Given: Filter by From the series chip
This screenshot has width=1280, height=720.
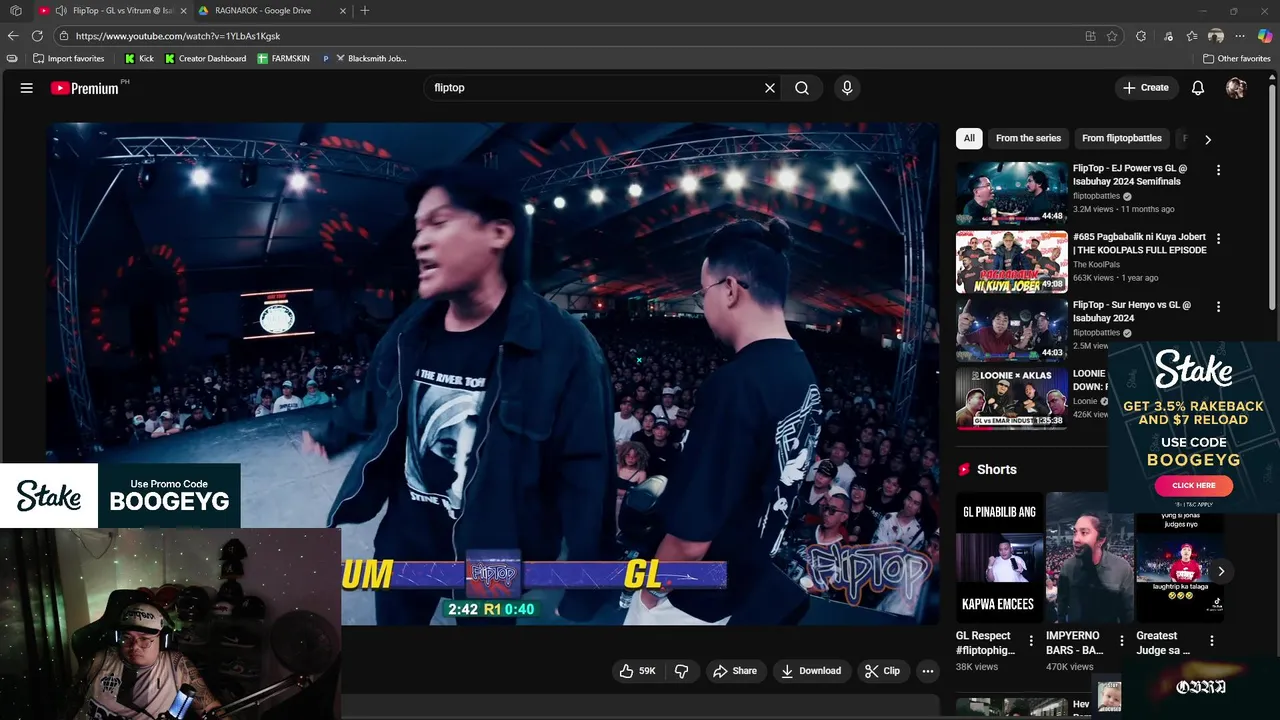Looking at the screenshot, I should 1028,138.
